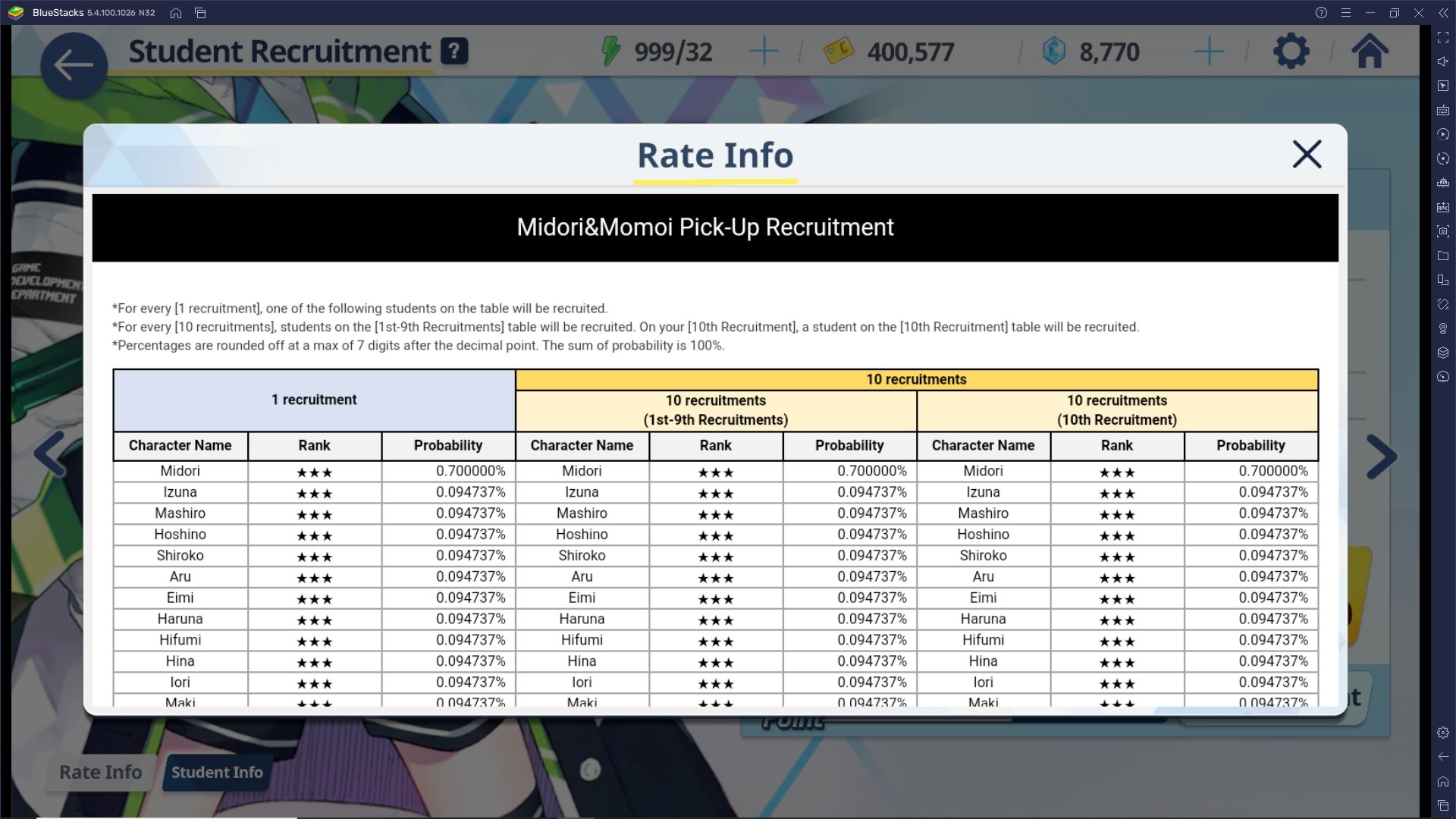This screenshot has height=819, width=1456.
Task: Click Aru in the 1st-9th Recruitments column
Action: point(582,577)
